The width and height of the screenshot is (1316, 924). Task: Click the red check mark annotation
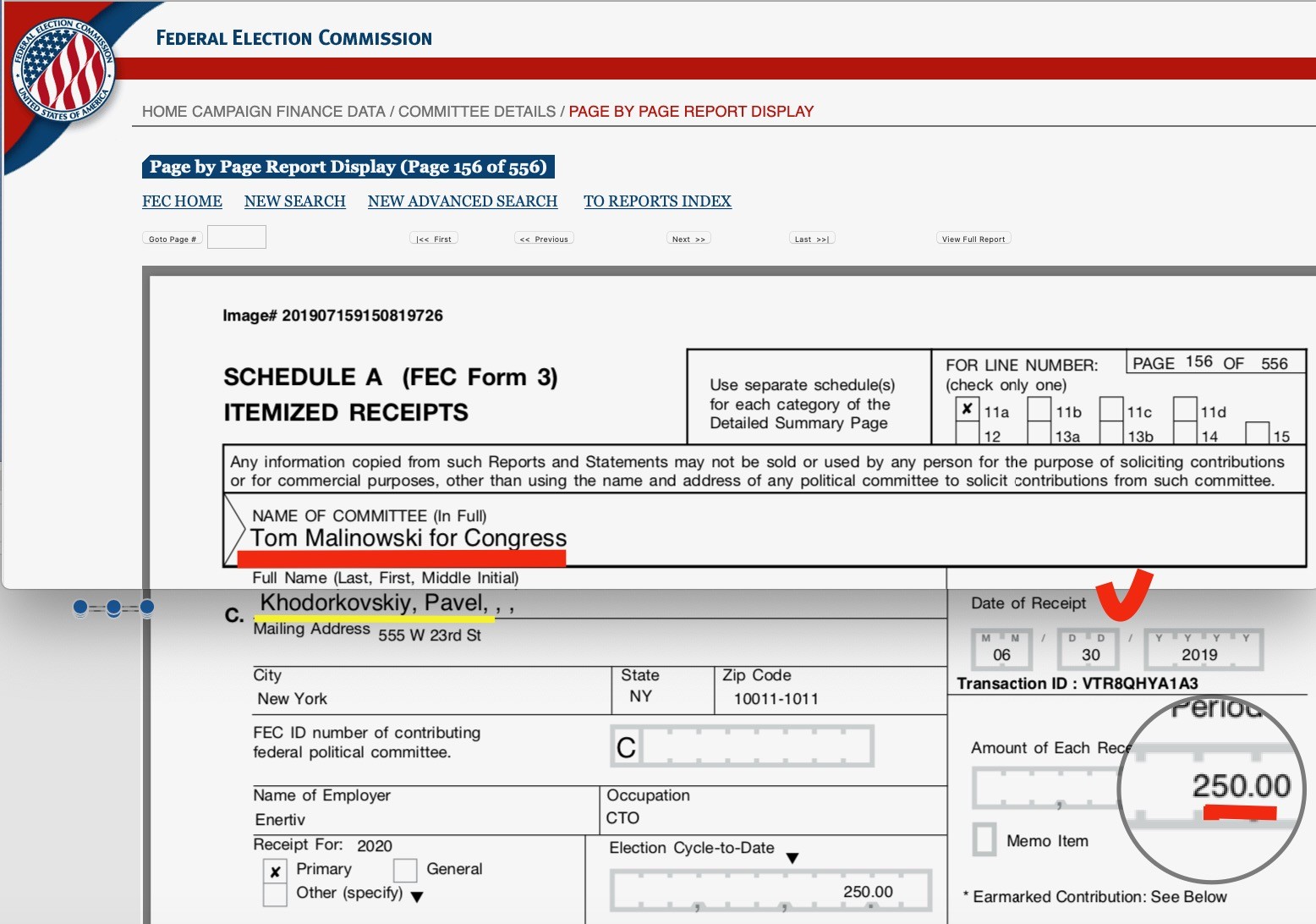1123,596
